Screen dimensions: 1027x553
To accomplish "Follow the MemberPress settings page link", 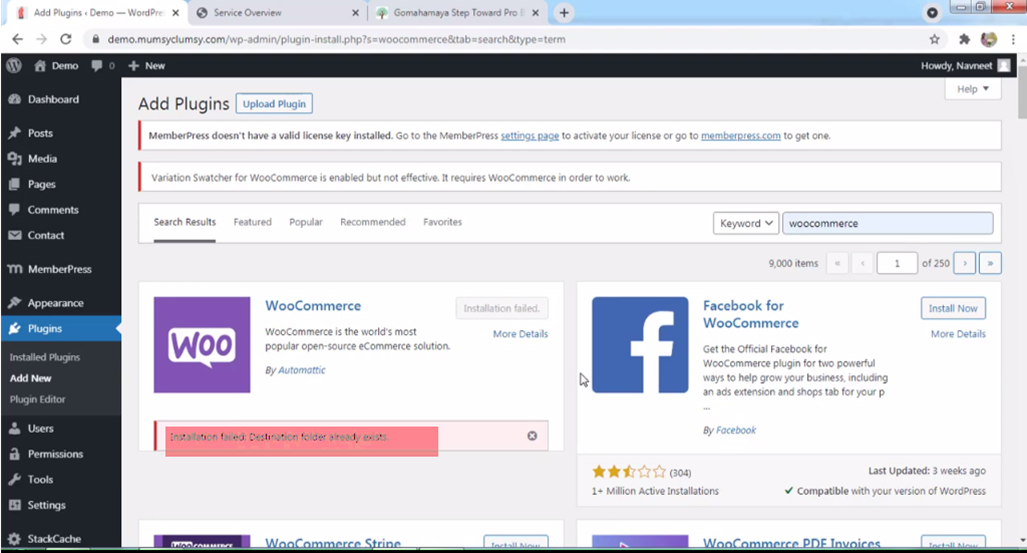I will [x=529, y=136].
